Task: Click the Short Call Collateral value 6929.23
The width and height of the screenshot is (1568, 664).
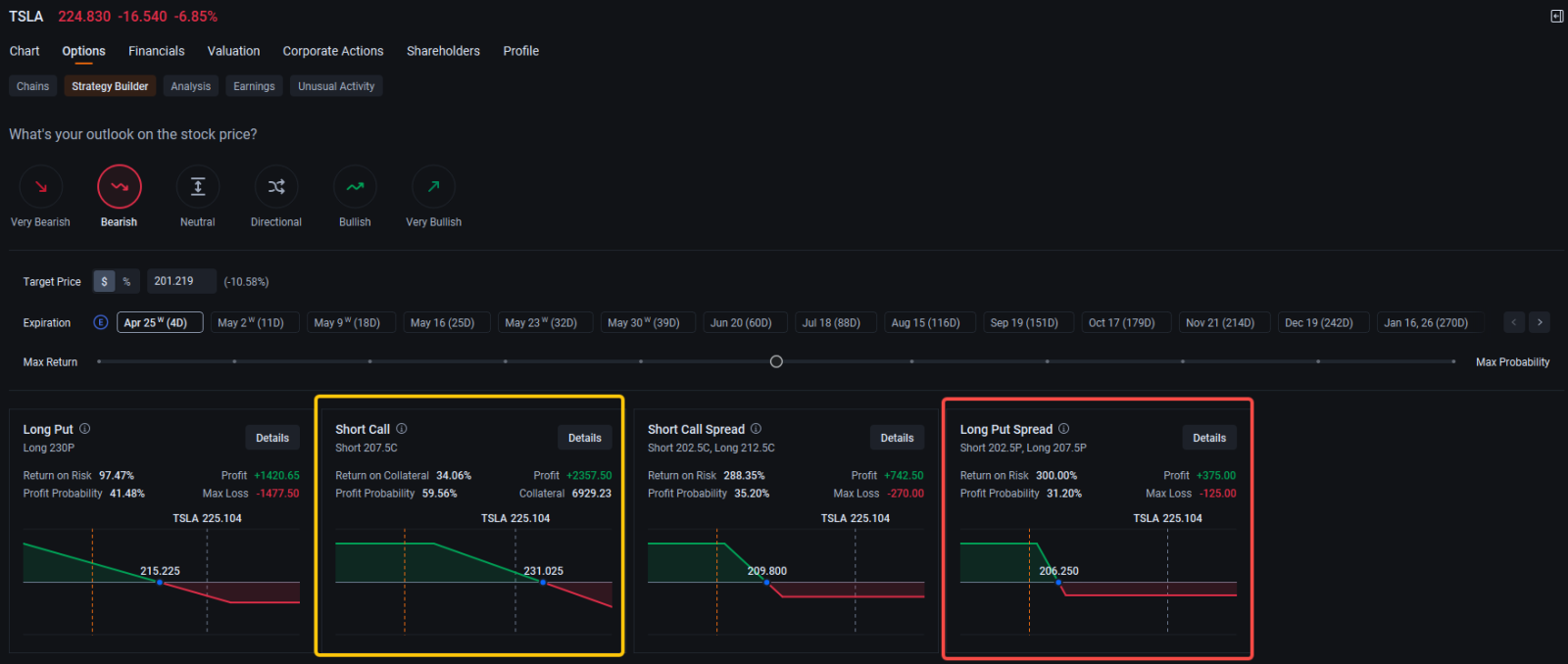Action: 592,494
